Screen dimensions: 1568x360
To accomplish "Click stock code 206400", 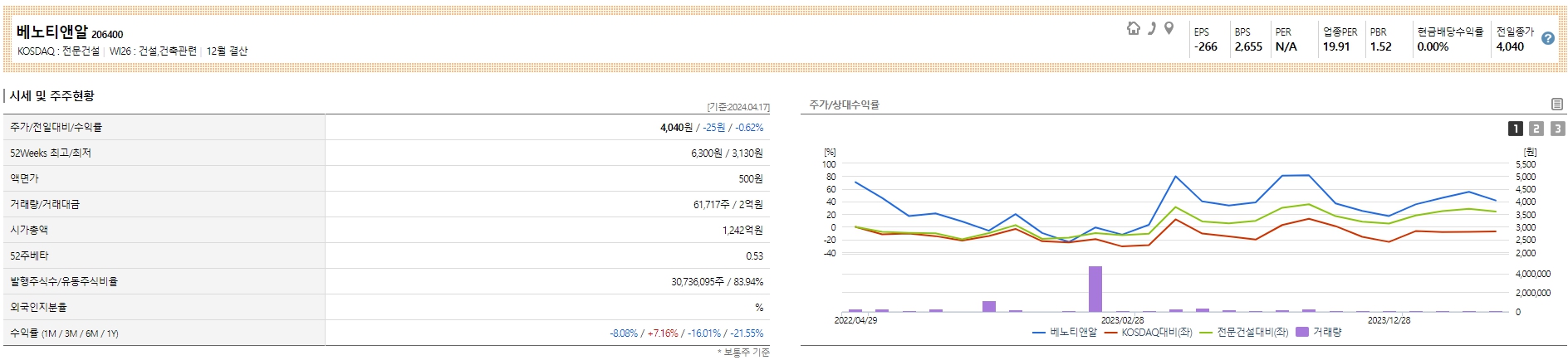I will coord(107,34).
